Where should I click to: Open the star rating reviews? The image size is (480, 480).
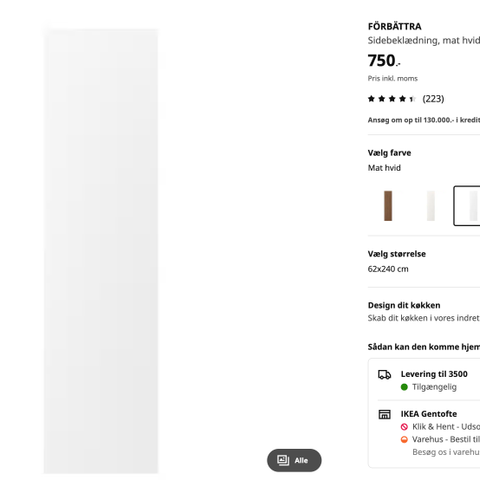(391, 99)
